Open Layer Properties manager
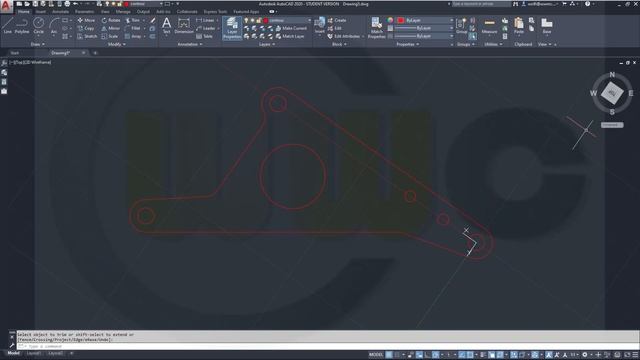This screenshot has height=360, width=640. (x=232, y=28)
